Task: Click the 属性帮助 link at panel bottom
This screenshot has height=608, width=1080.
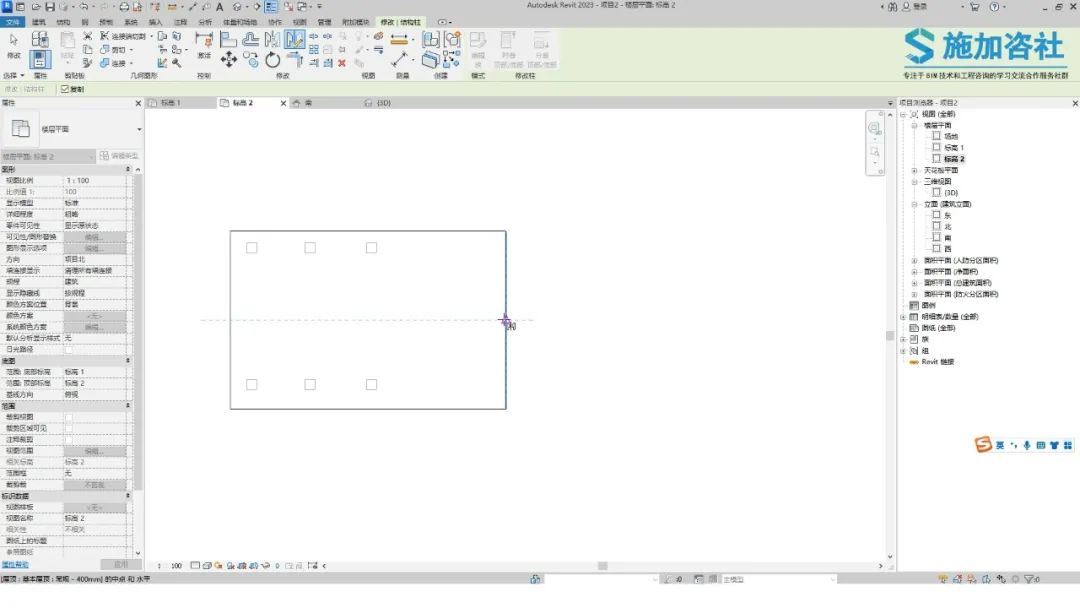Action: coord(15,565)
